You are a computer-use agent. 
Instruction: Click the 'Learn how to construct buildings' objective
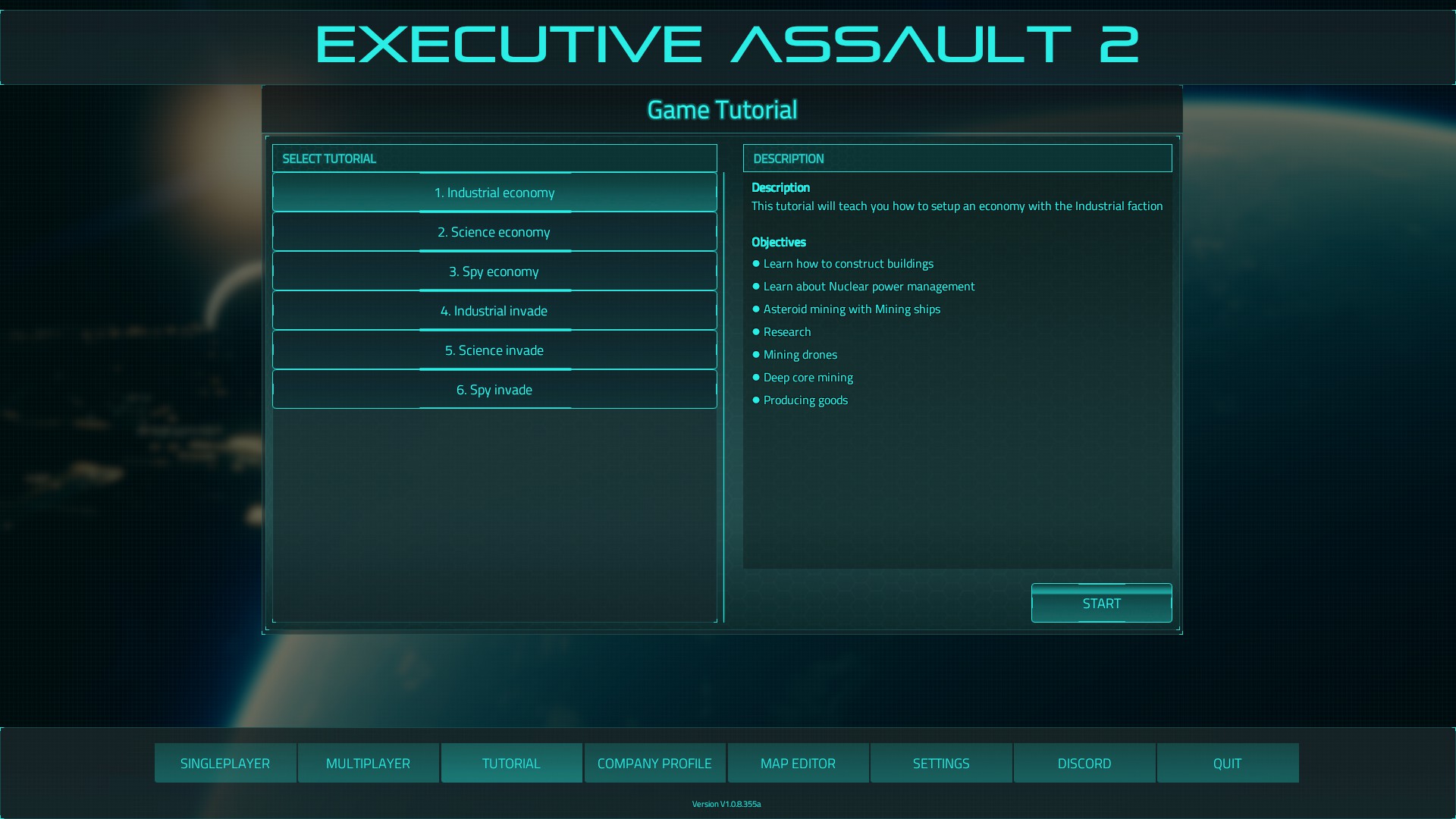click(x=849, y=264)
